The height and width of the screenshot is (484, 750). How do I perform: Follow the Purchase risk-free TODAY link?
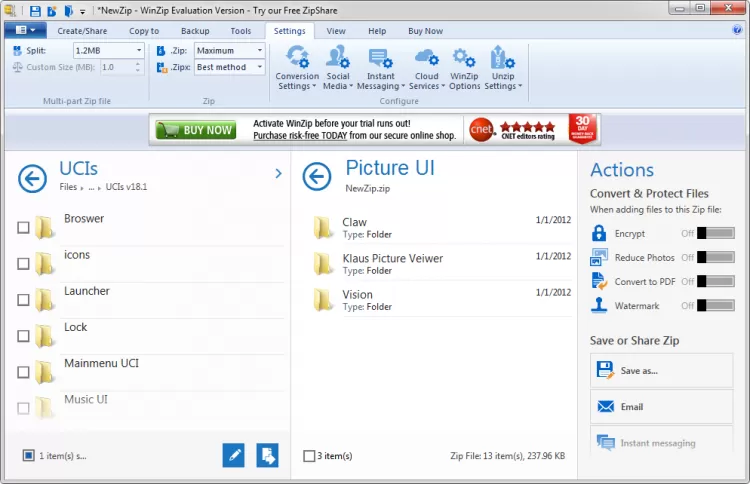tap(300, 136)
